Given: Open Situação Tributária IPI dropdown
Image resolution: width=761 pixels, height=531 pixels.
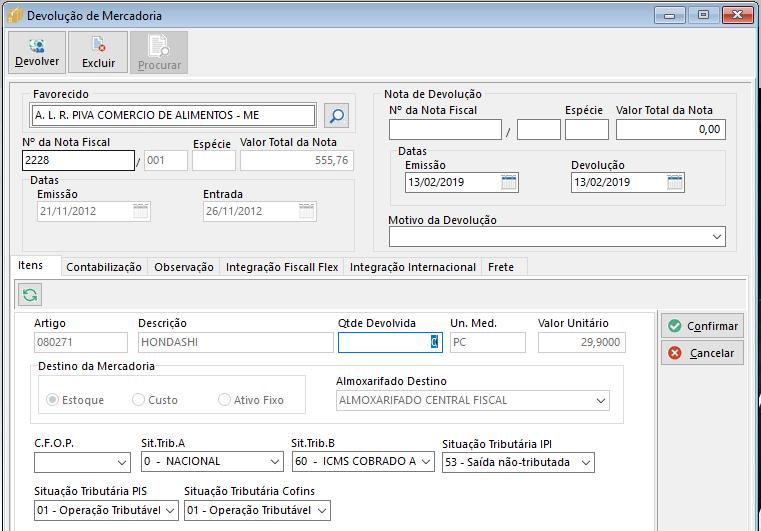Looking at the screenshot, I should 586,463.
